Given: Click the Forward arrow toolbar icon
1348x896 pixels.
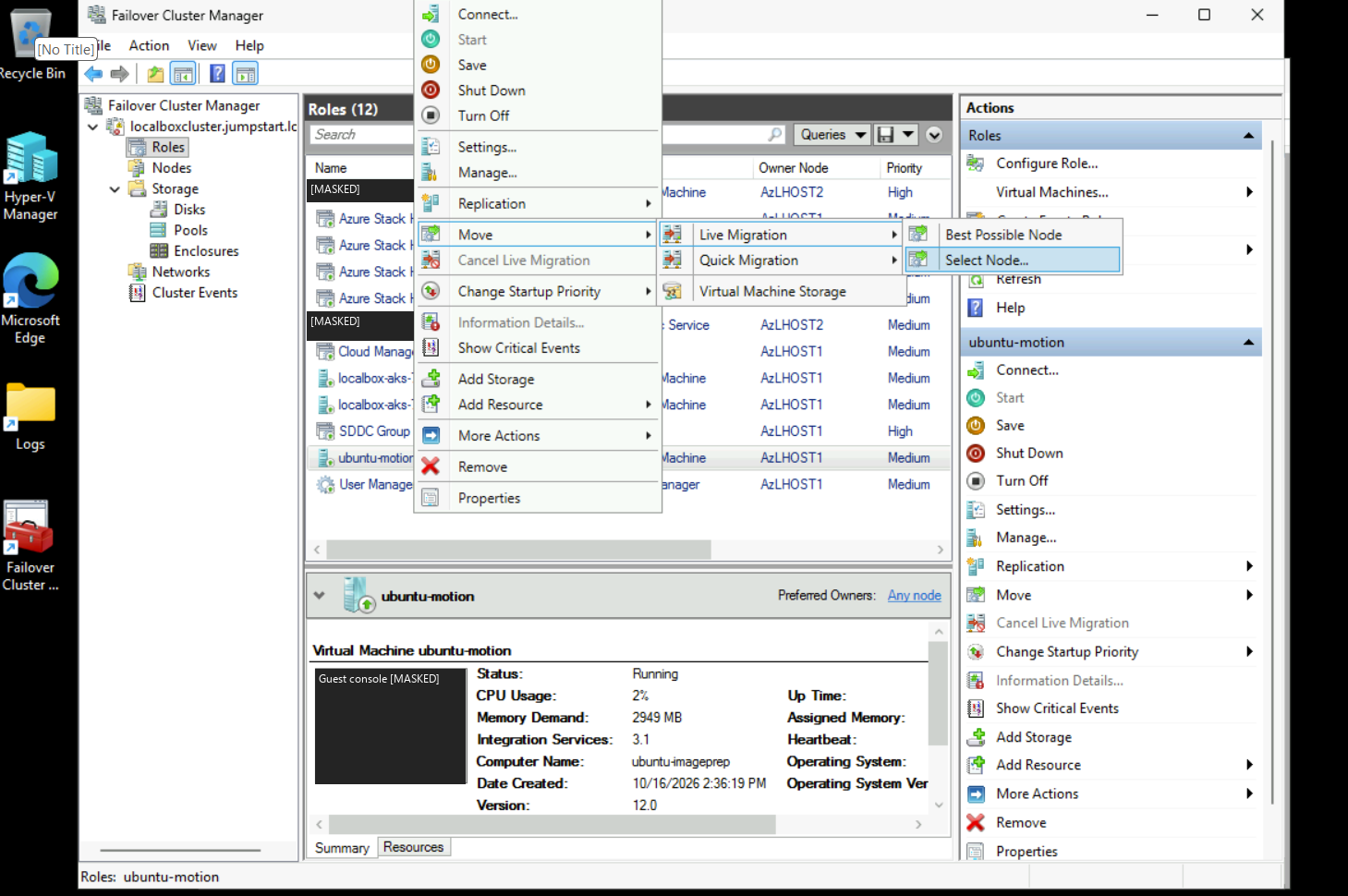Looking at the screenshot, I should (119, 74).
